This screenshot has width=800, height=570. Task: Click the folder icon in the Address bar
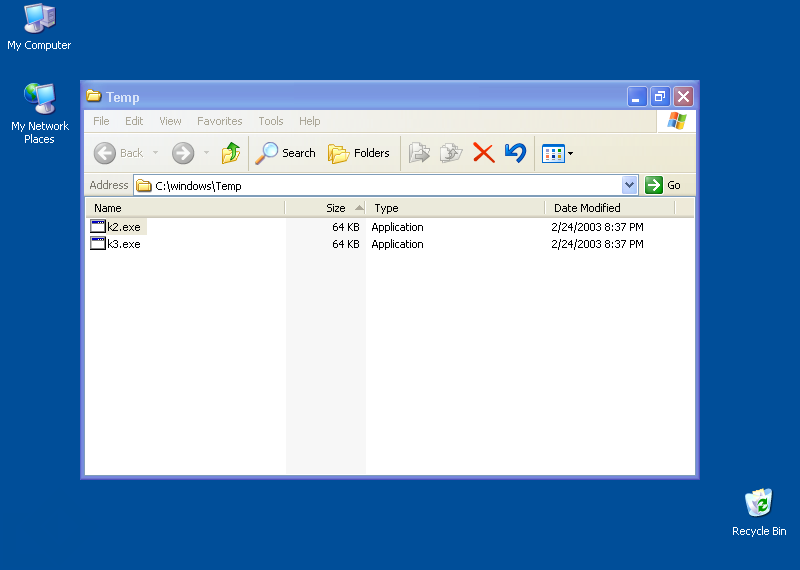(144, 185)
